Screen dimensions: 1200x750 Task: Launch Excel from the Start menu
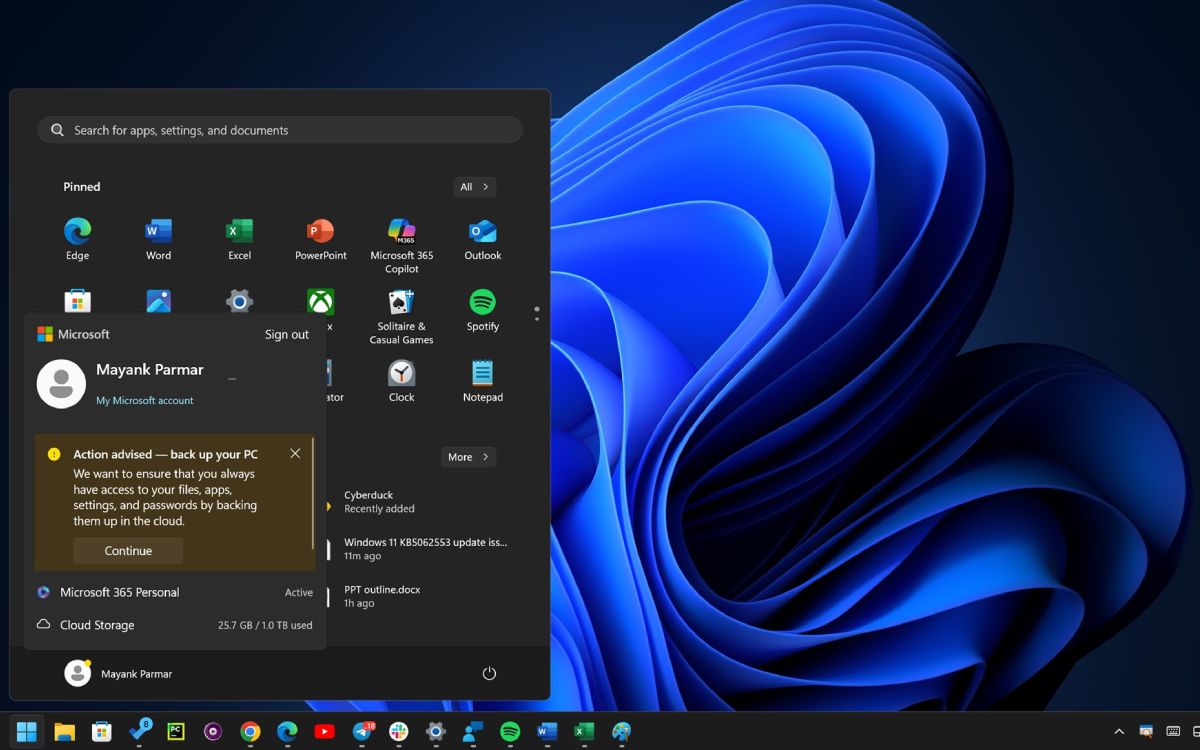point(239,238)
